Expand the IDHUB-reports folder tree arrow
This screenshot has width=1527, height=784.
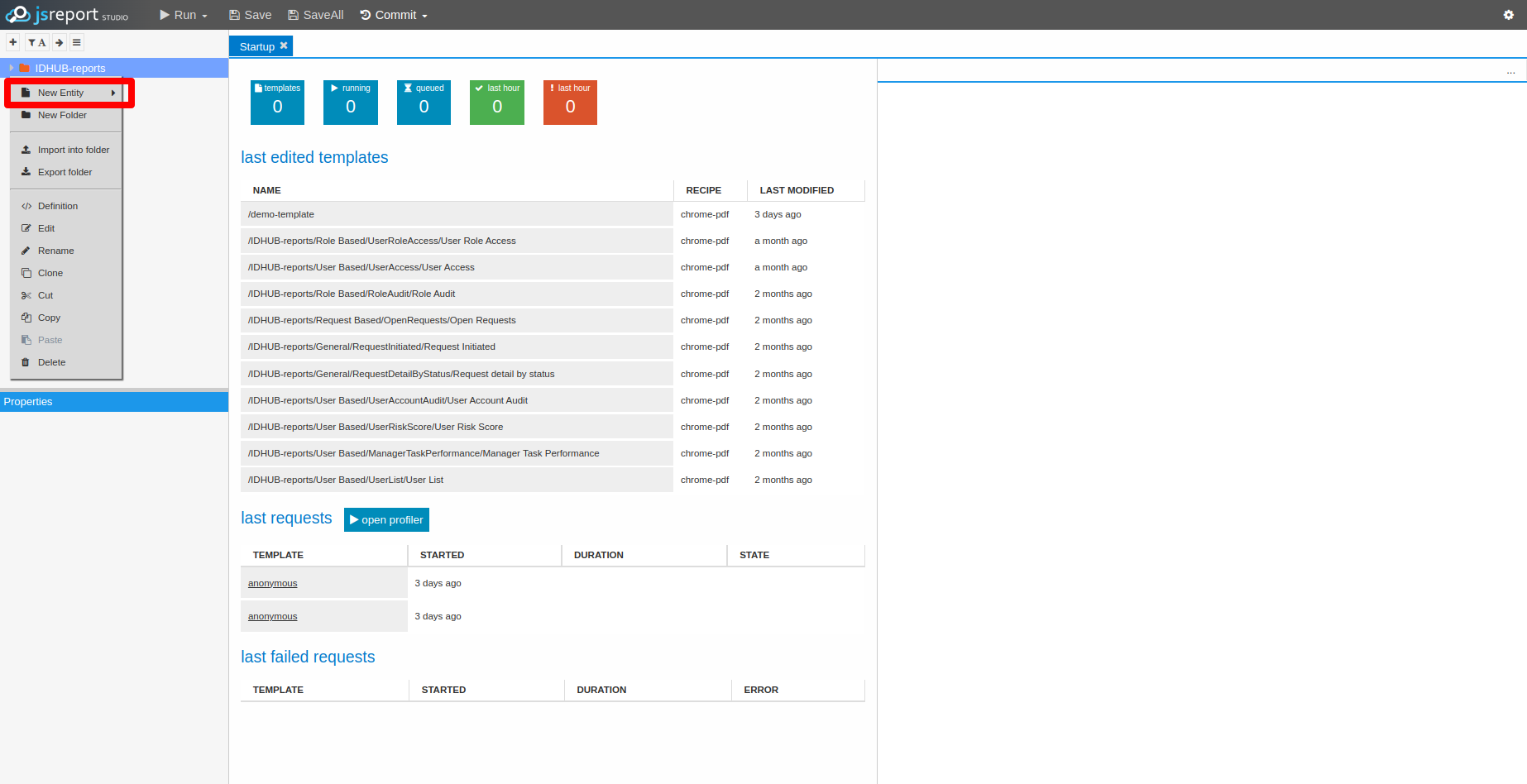click(11, 68)
